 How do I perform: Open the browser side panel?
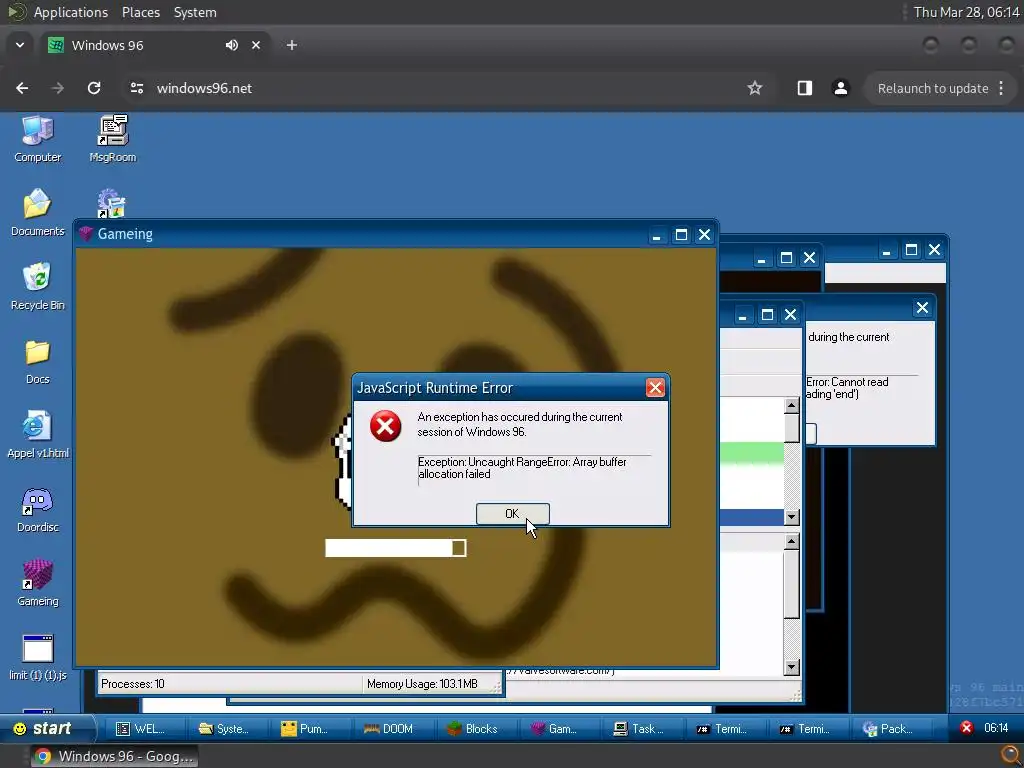click(805, 88)
